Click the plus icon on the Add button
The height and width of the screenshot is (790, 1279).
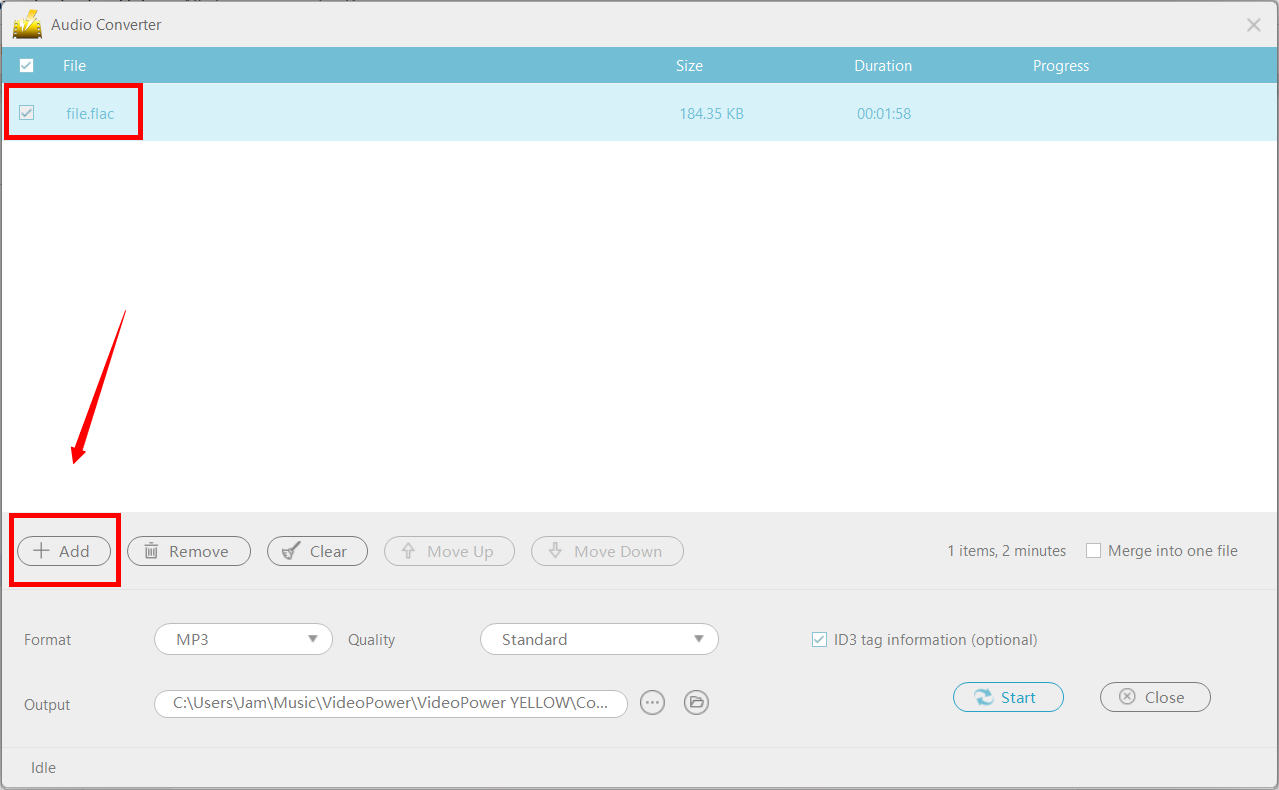coord(41,550)
